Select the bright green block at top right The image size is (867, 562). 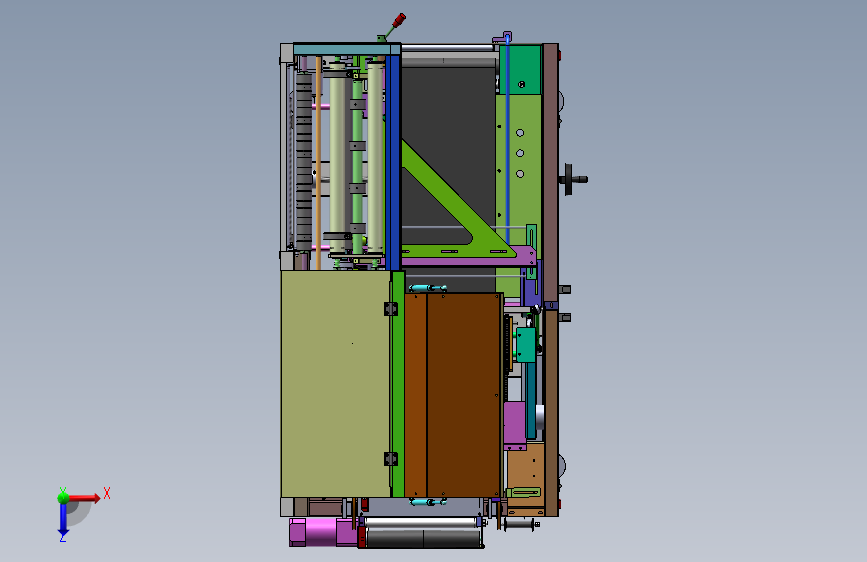point(520,70)
